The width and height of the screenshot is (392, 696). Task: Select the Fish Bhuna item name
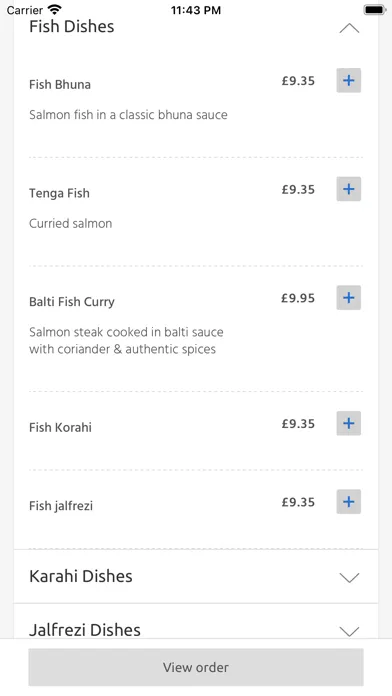pyautogui.click(x=60, y=84)
